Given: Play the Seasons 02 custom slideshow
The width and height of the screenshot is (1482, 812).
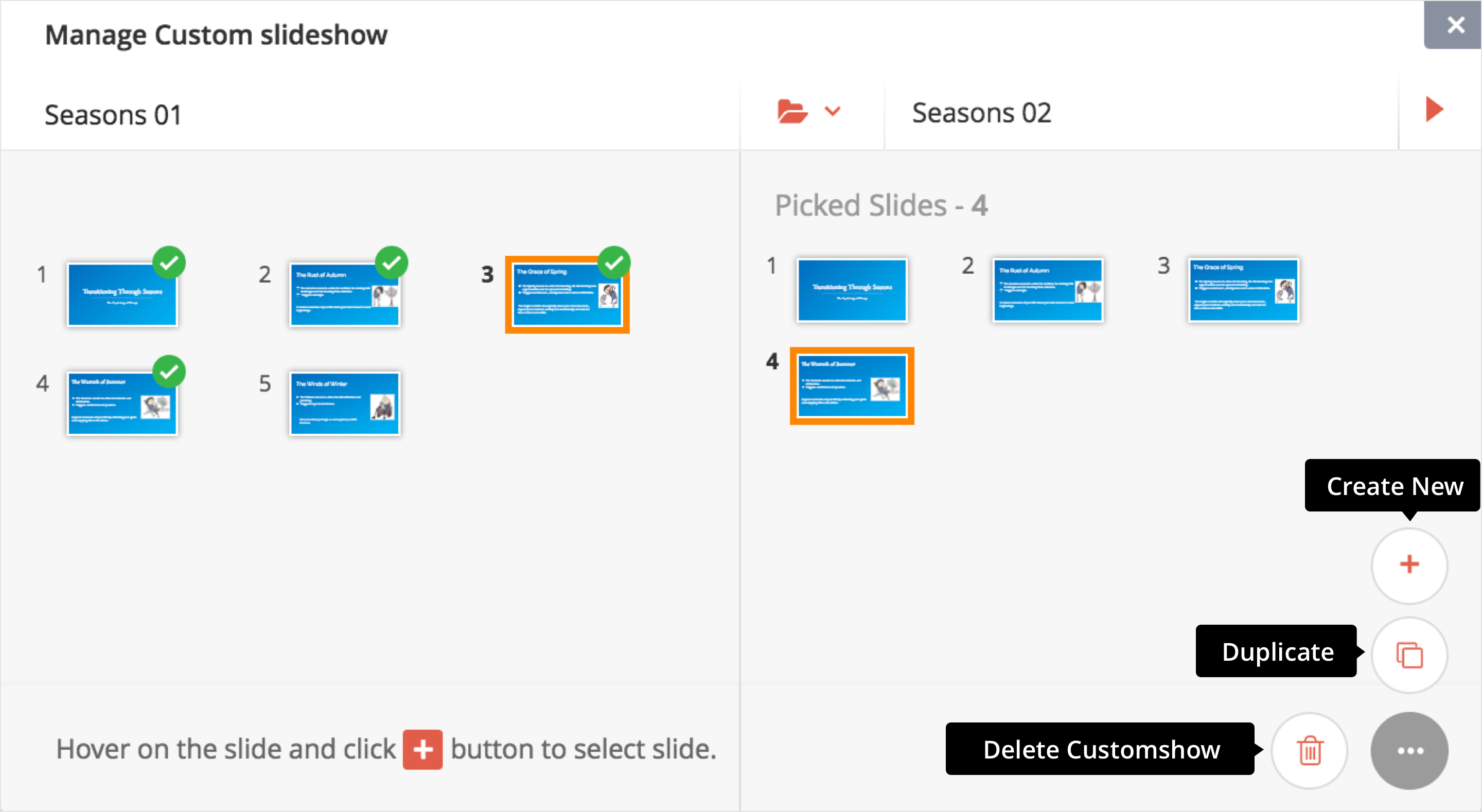Looking at the screenshot, I should pos(1434,109).
